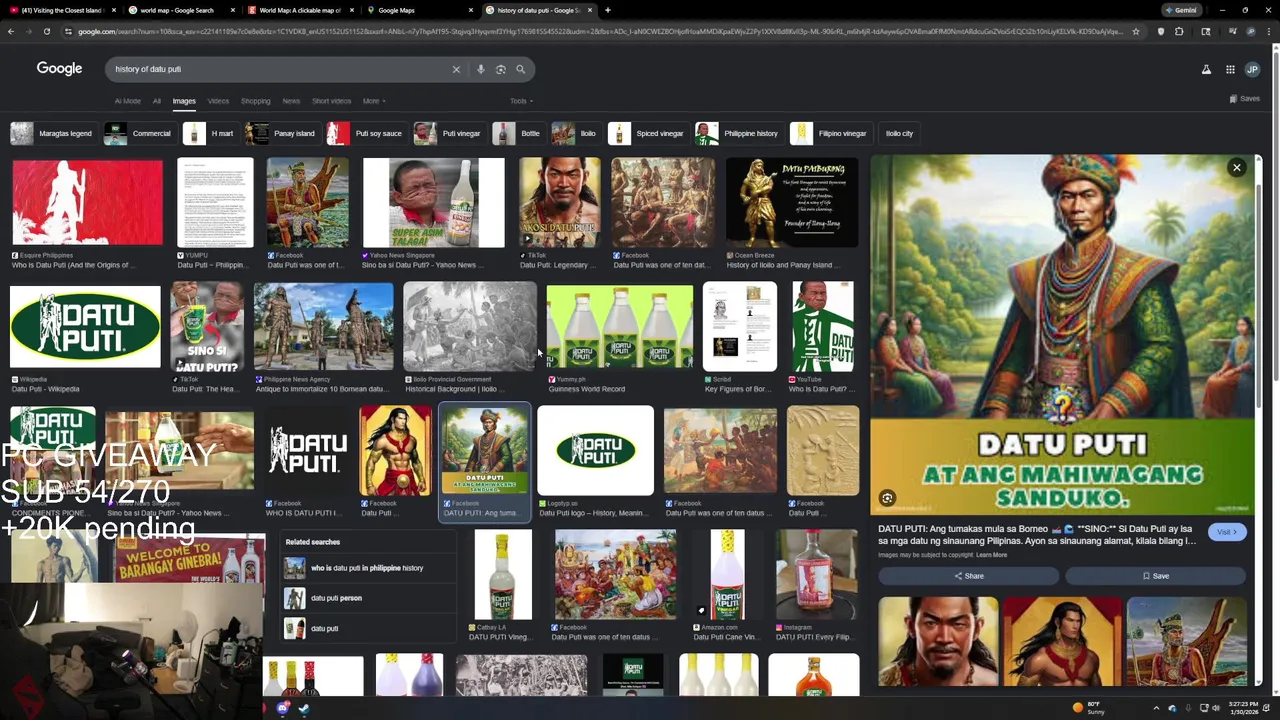Screen dimensions: 1280x720
Task: Show hidden system tray icons
Action: [1157, 708]
